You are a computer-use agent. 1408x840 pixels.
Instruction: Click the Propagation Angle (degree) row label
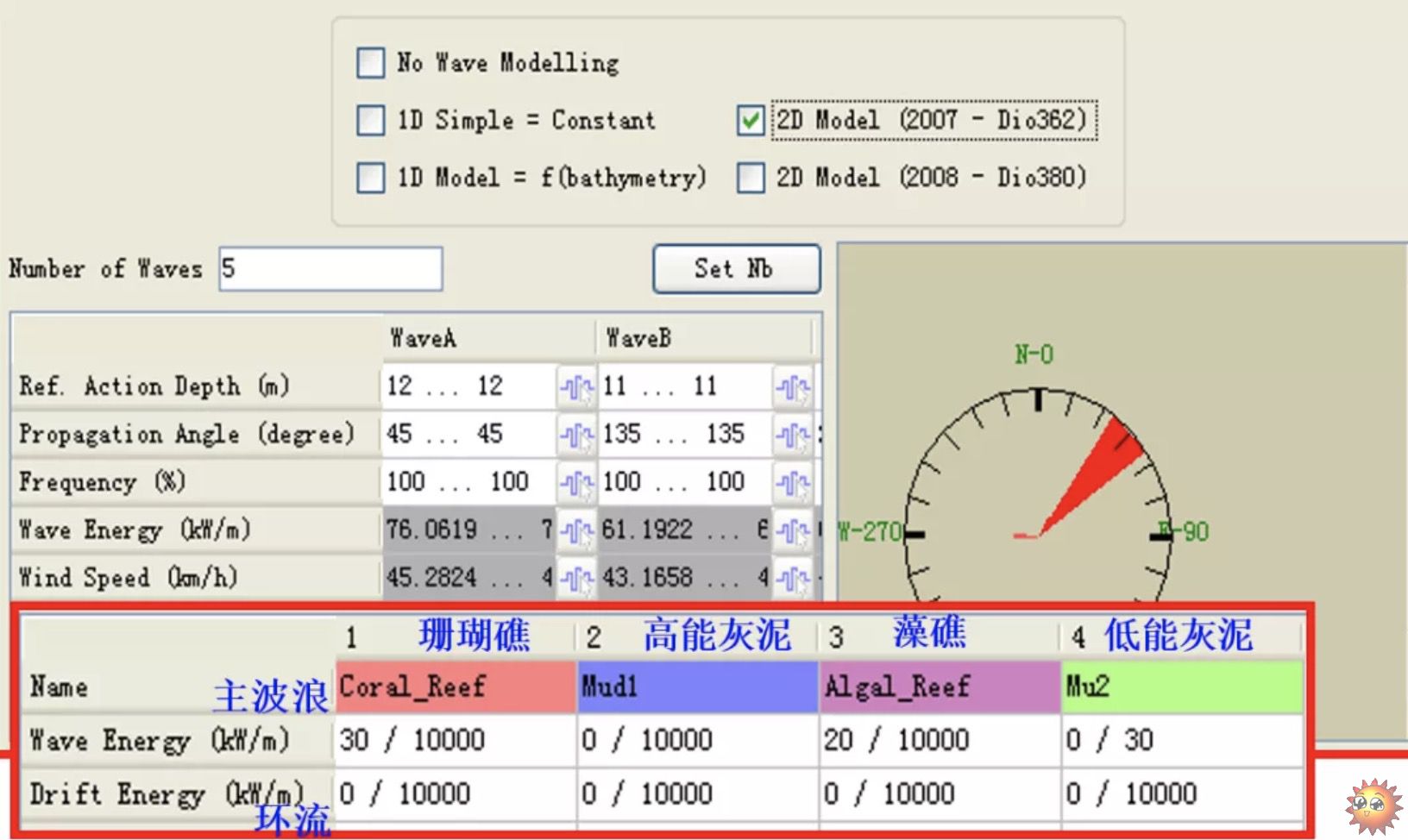coord(186,434)
